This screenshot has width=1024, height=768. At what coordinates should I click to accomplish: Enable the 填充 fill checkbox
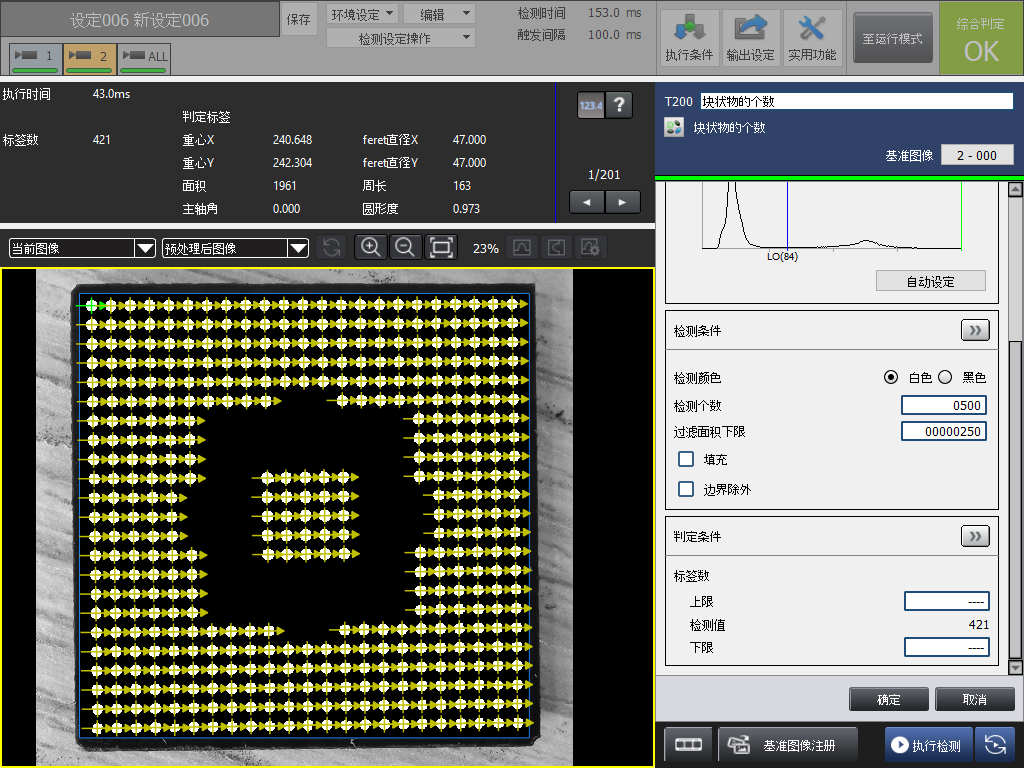pyautogui.click(x=686, y=459)
